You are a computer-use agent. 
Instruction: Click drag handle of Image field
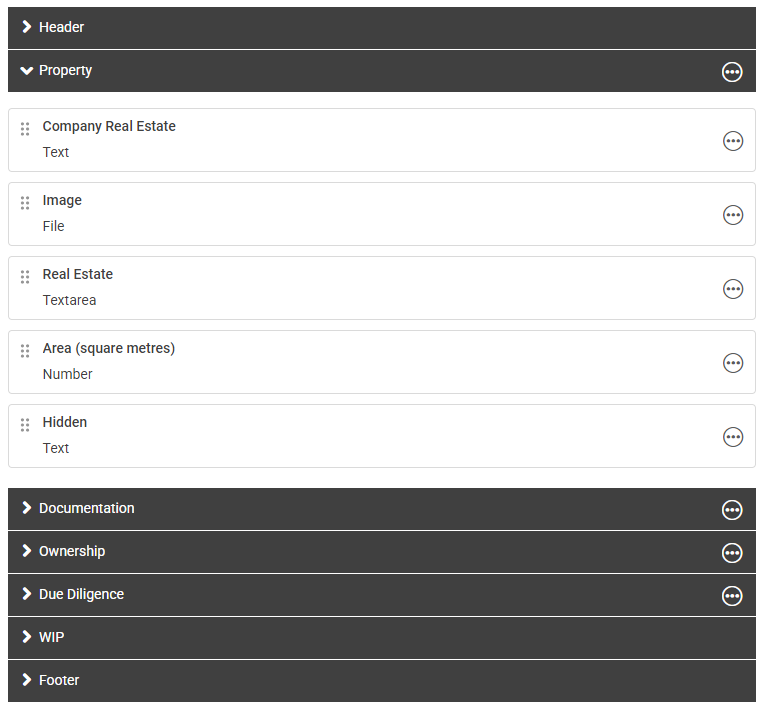tap(25, 203)
